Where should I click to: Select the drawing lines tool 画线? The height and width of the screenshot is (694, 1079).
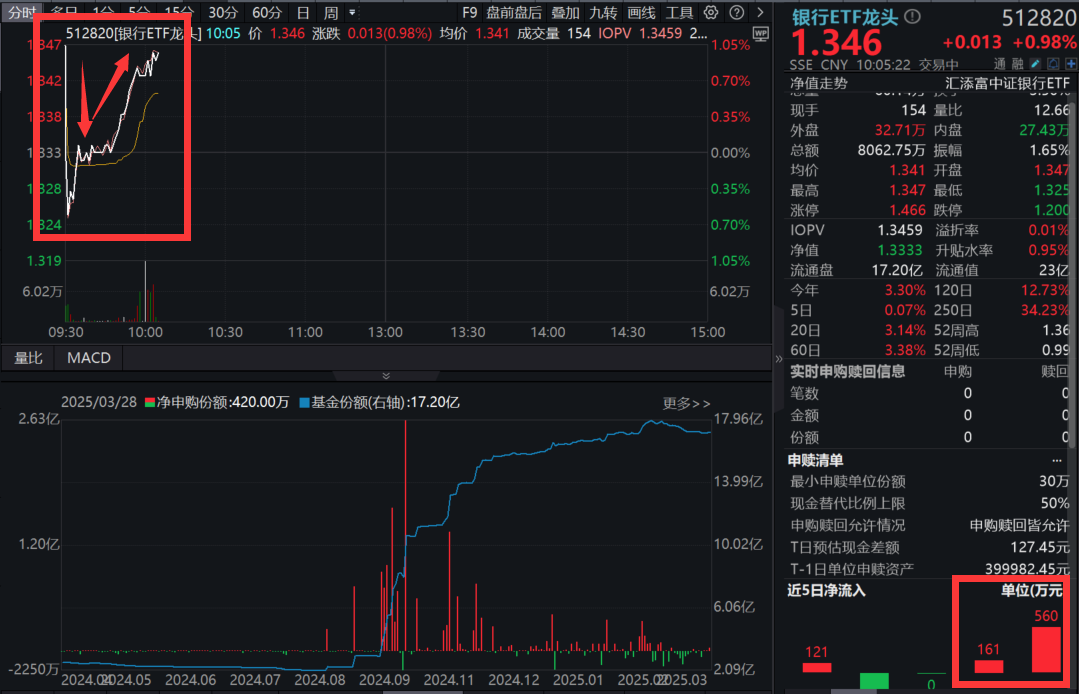pyautogui.click(x=641, y=14)
